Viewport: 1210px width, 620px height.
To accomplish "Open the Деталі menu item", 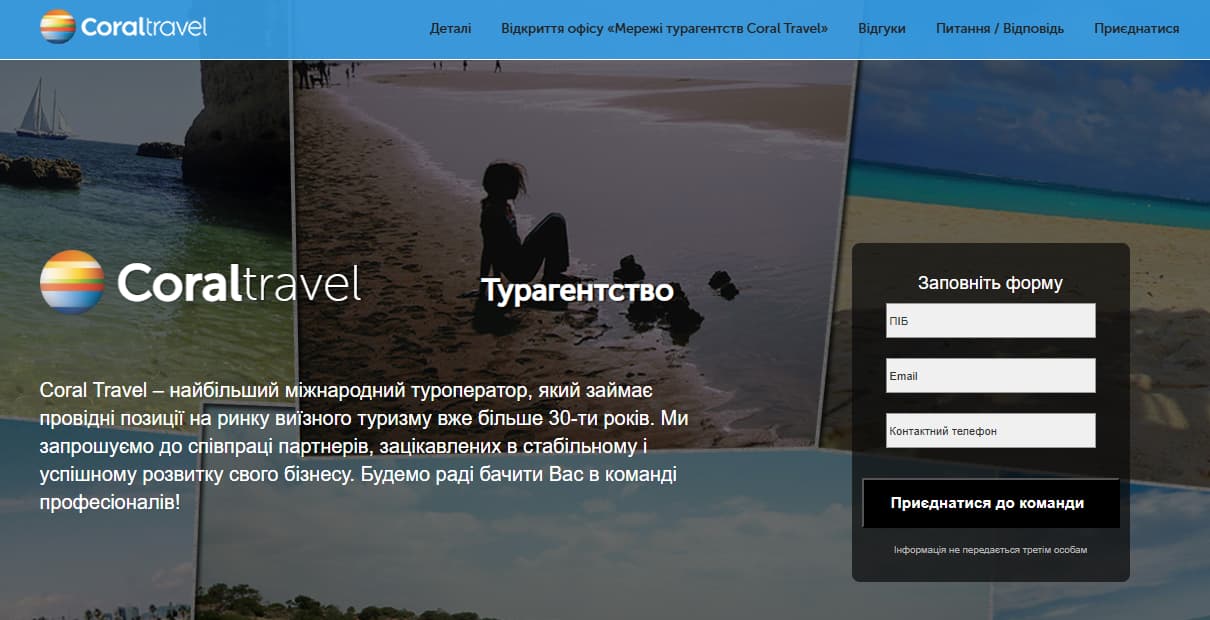I will 450,28.
